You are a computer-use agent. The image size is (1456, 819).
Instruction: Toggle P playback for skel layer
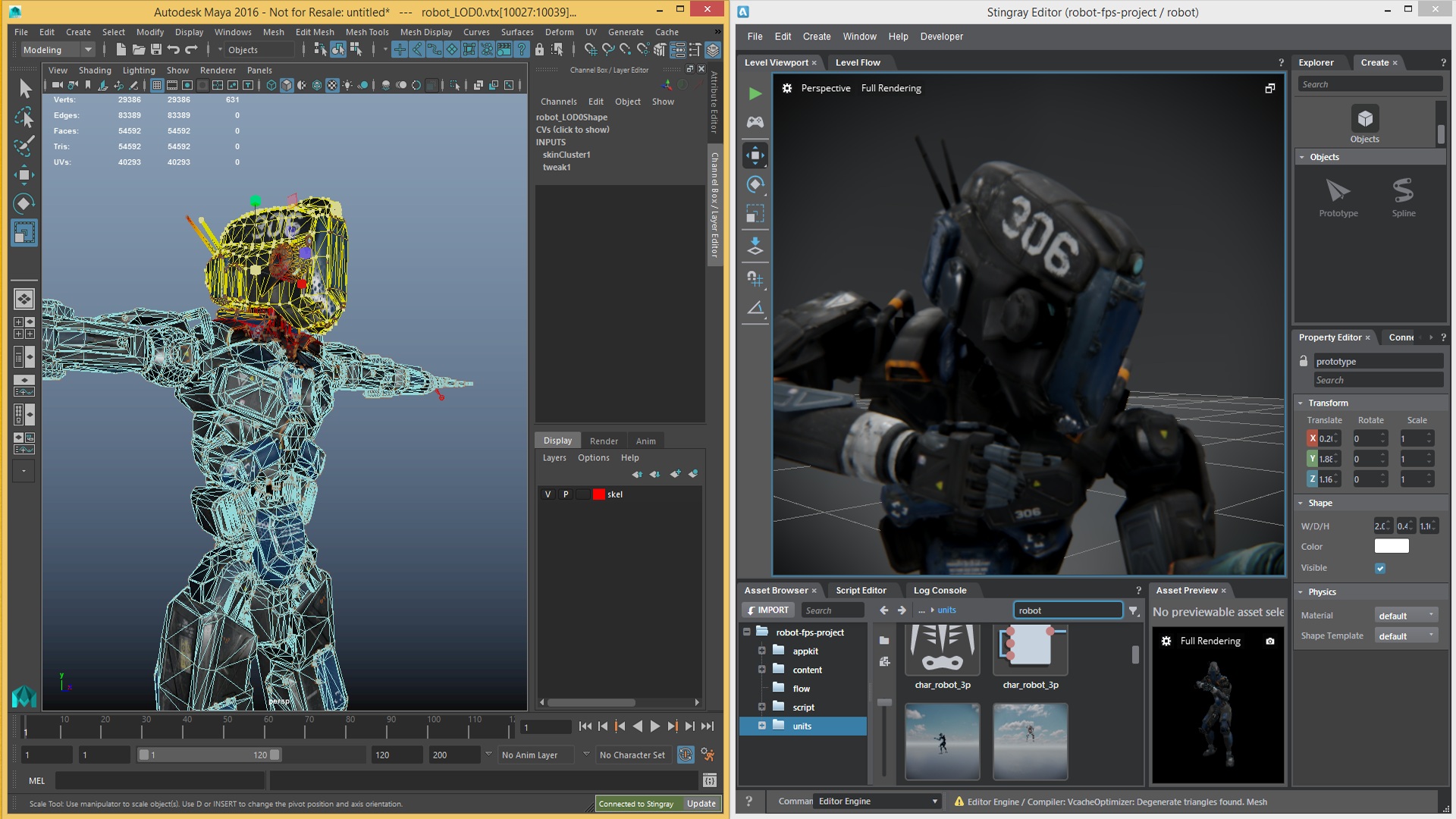566,494
